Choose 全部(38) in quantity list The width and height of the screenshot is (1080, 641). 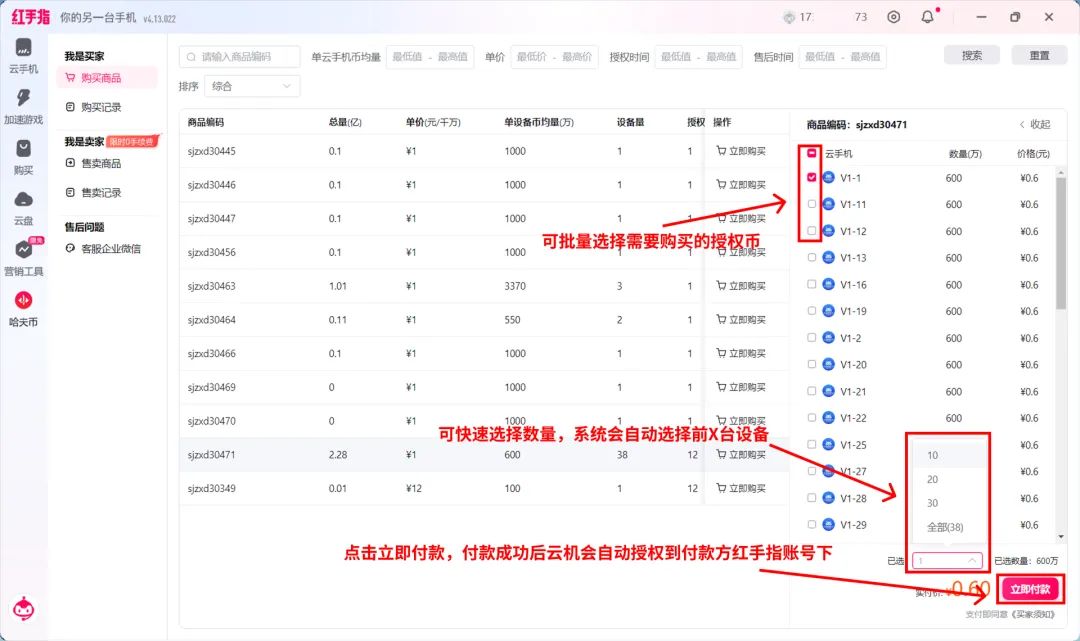(x=948, y=527)
